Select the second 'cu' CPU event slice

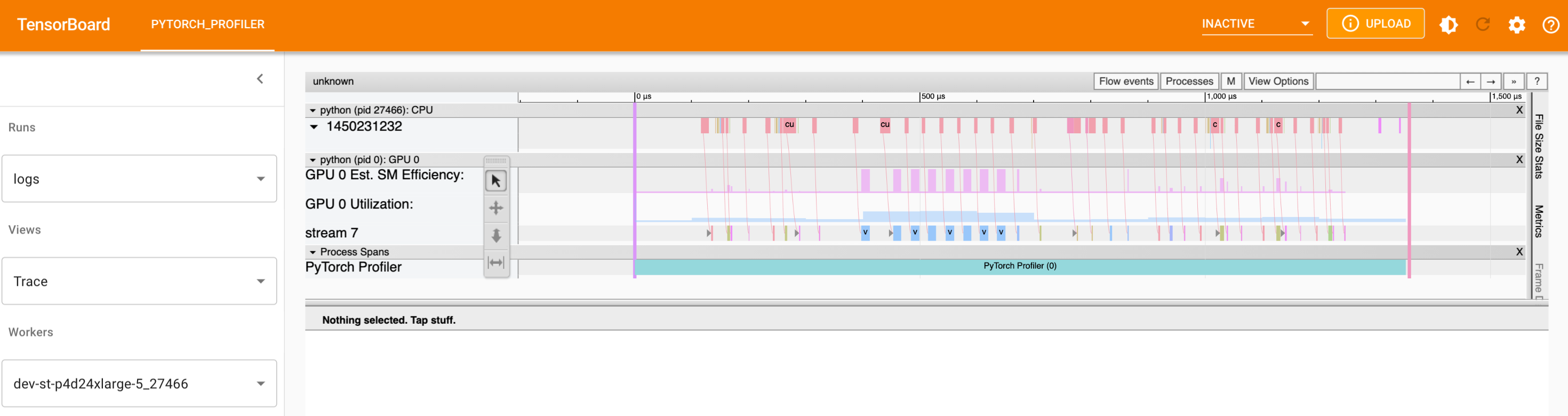tap(885, 125)
